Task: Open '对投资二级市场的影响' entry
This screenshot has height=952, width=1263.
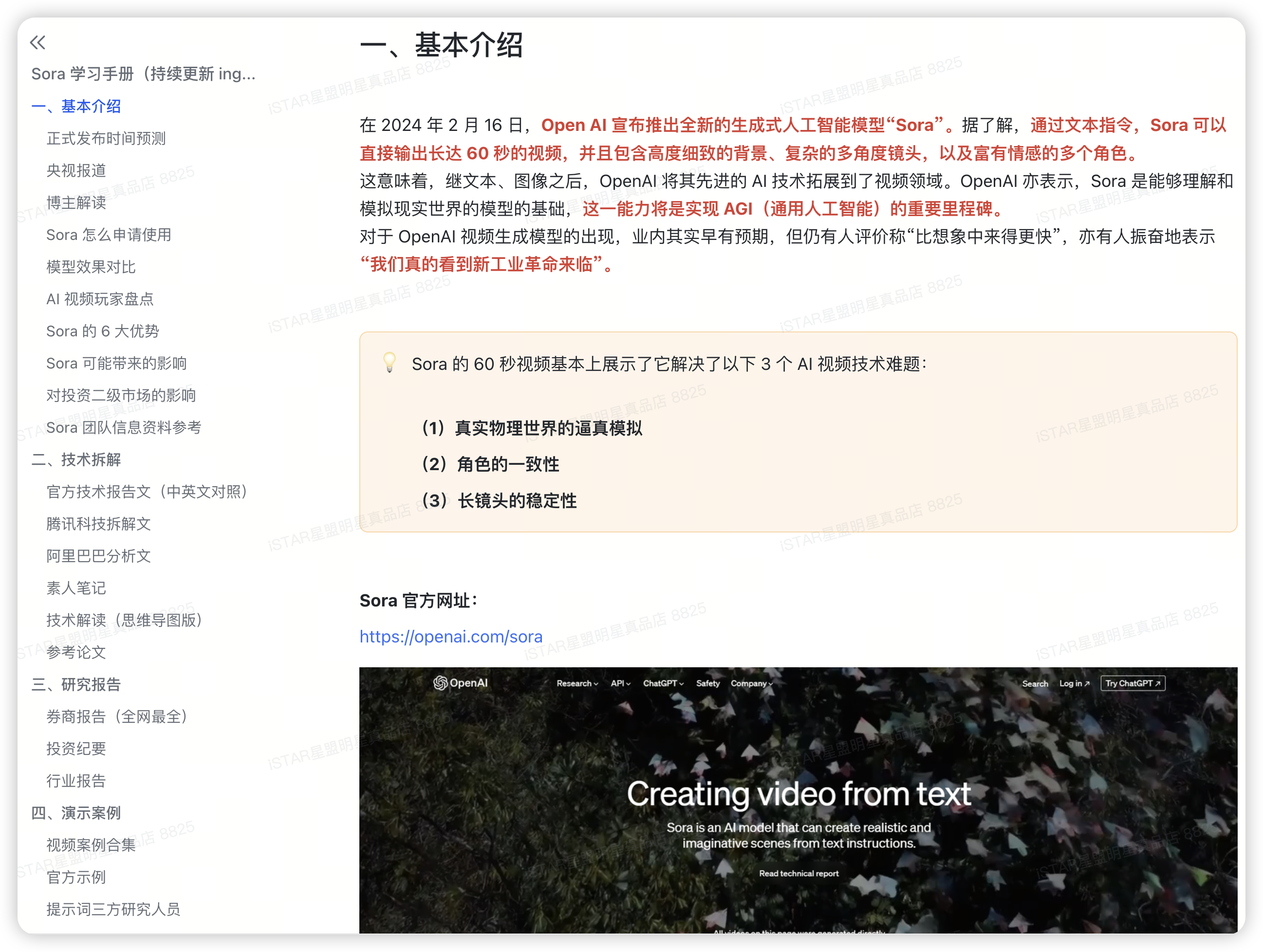Action: click(121, 395)
